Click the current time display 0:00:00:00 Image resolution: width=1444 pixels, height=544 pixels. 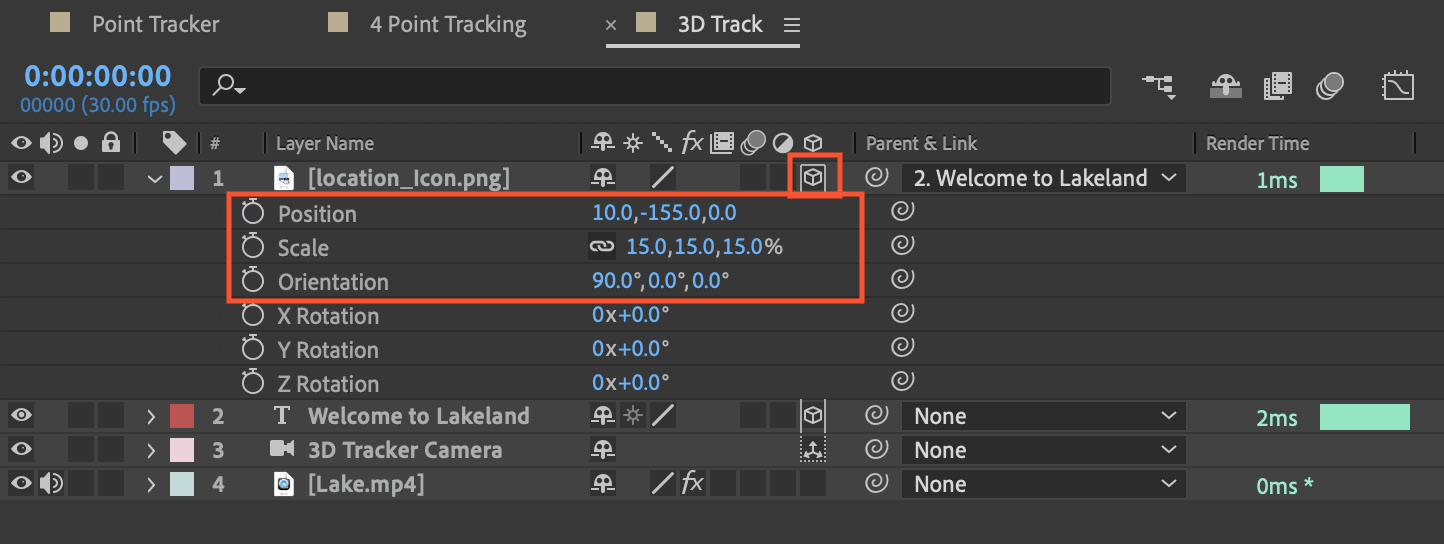point(98,77)
